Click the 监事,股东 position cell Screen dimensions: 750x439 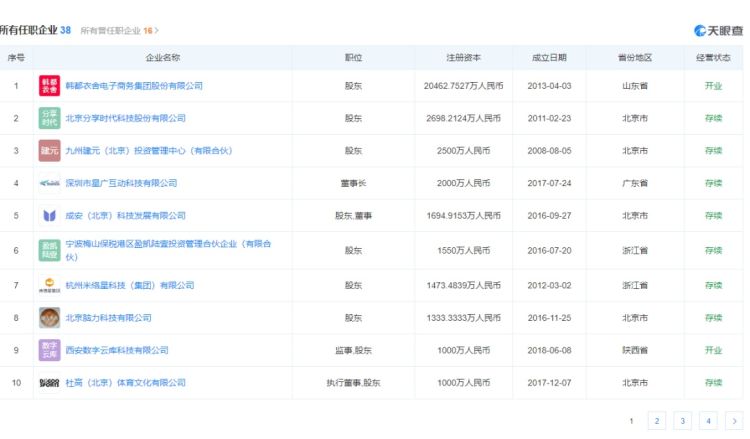(353, 351)
